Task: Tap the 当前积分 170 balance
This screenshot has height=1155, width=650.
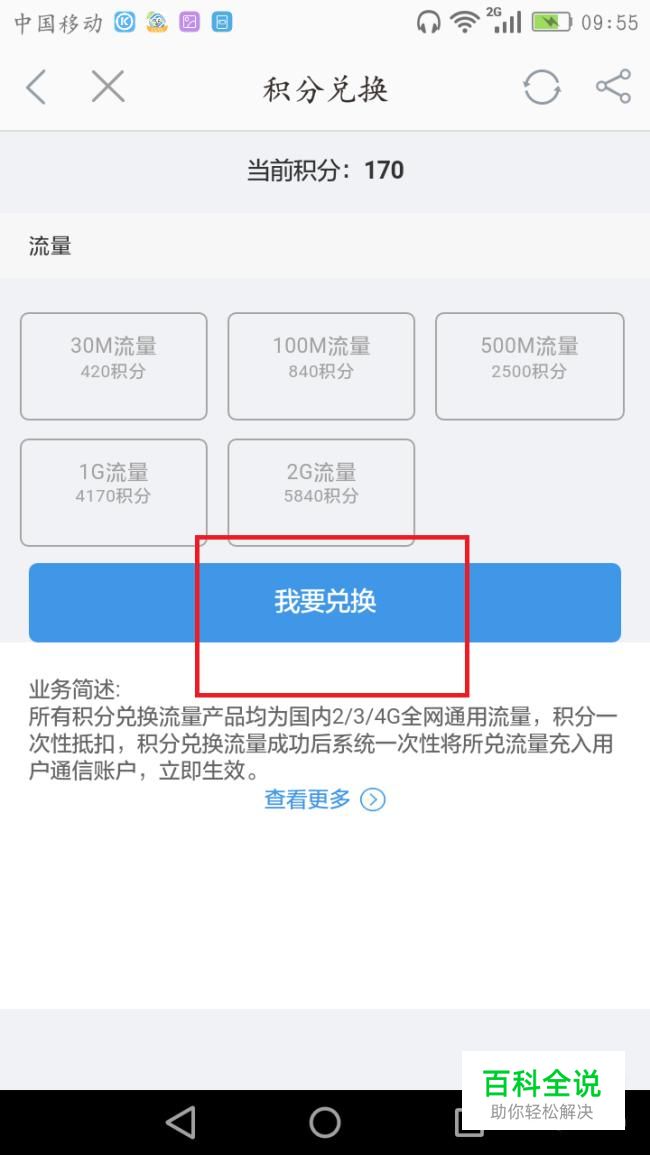Action: click(x=325, y=170)
